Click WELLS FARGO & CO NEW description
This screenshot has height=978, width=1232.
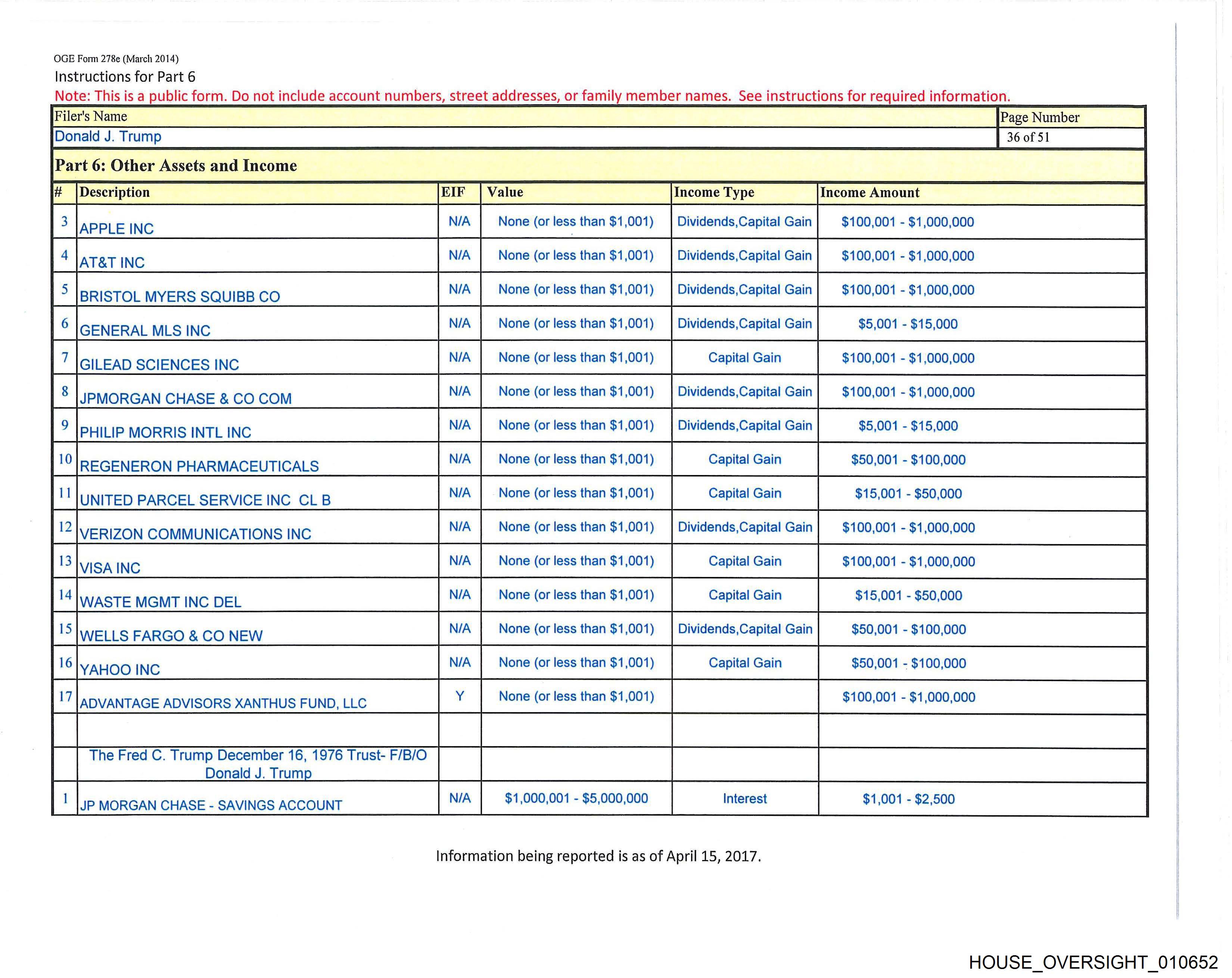click(x=171, y=636)
